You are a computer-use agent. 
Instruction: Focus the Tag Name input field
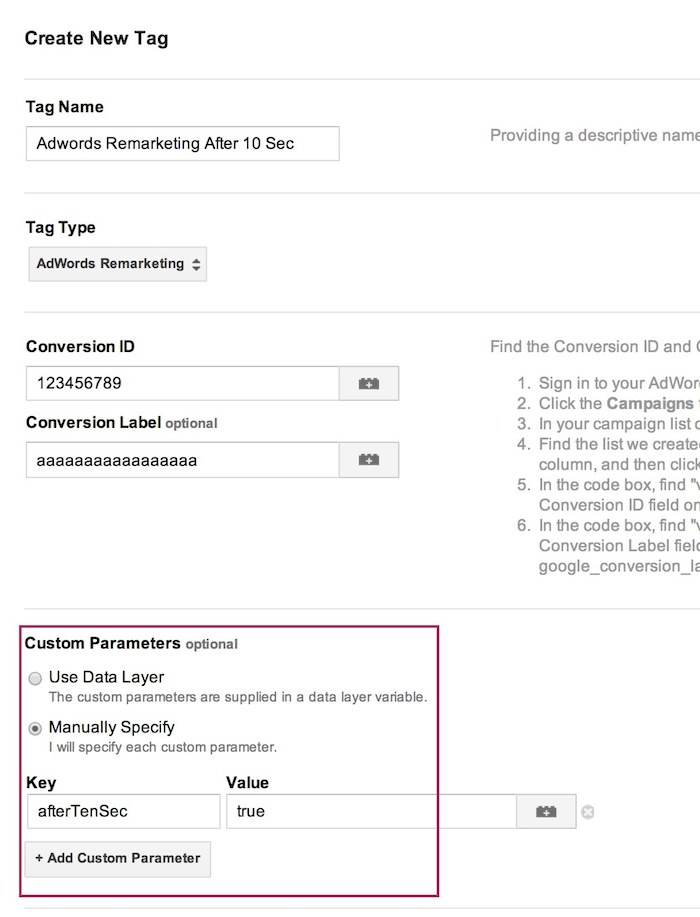(x=182, y=143)
